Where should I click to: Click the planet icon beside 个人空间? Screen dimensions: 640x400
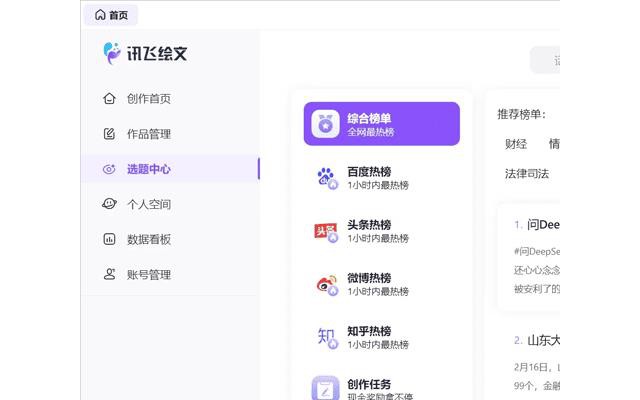pos(109,204)
